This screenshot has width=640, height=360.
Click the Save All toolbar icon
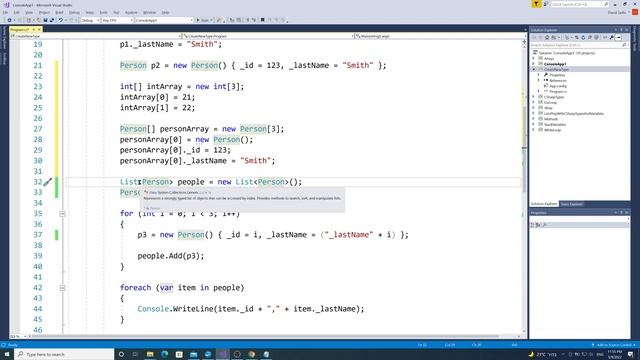point(52,20)
